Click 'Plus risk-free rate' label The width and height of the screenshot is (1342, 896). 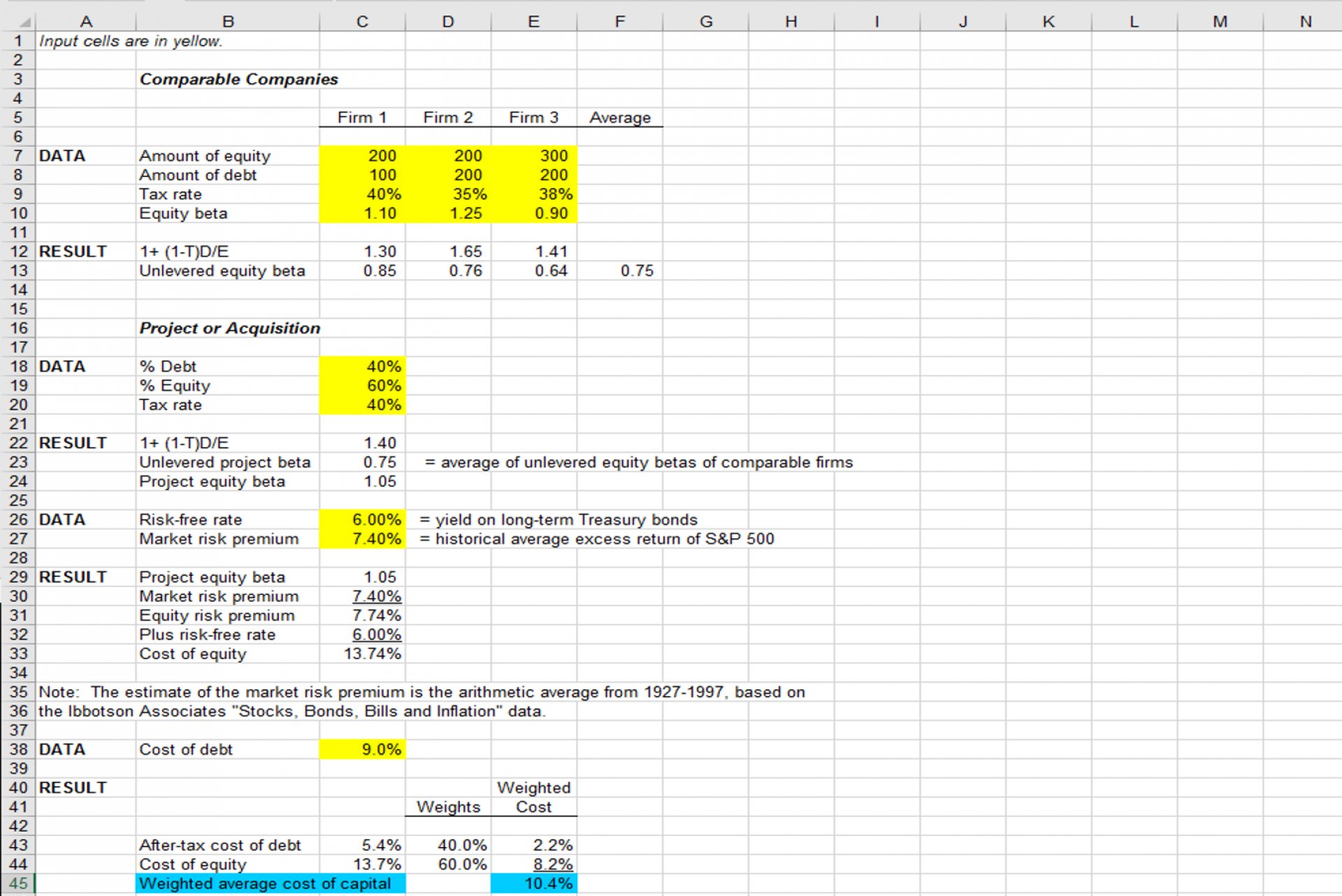pos(207,635)
